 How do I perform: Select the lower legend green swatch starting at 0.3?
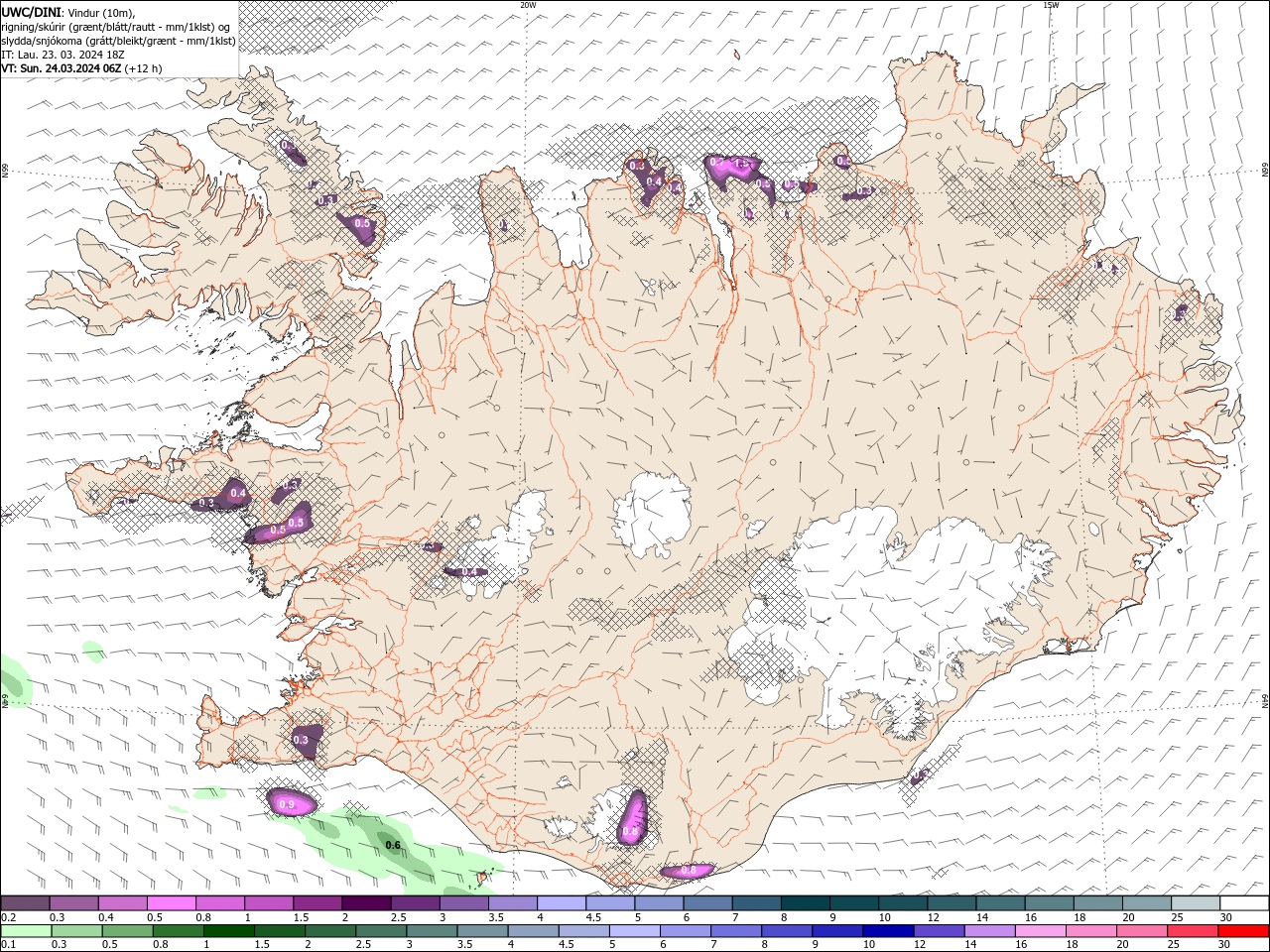(76, 931)
